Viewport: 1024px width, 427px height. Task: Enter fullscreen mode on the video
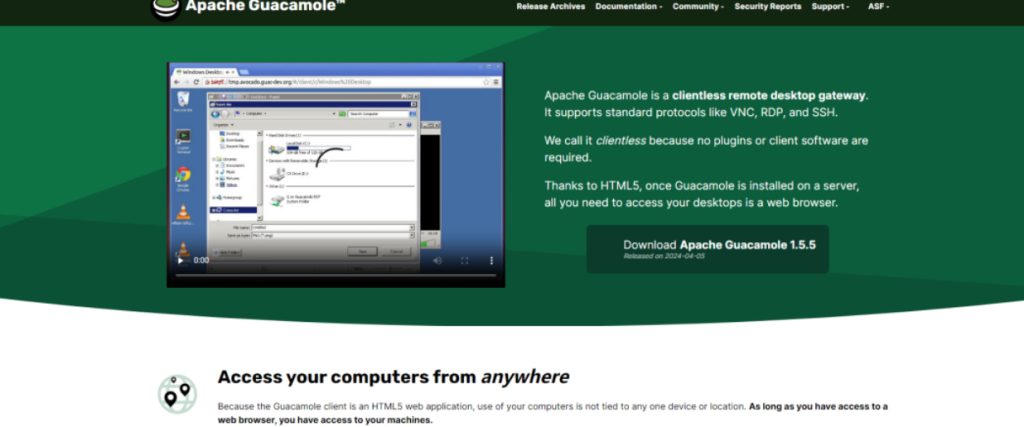point(464,260)
